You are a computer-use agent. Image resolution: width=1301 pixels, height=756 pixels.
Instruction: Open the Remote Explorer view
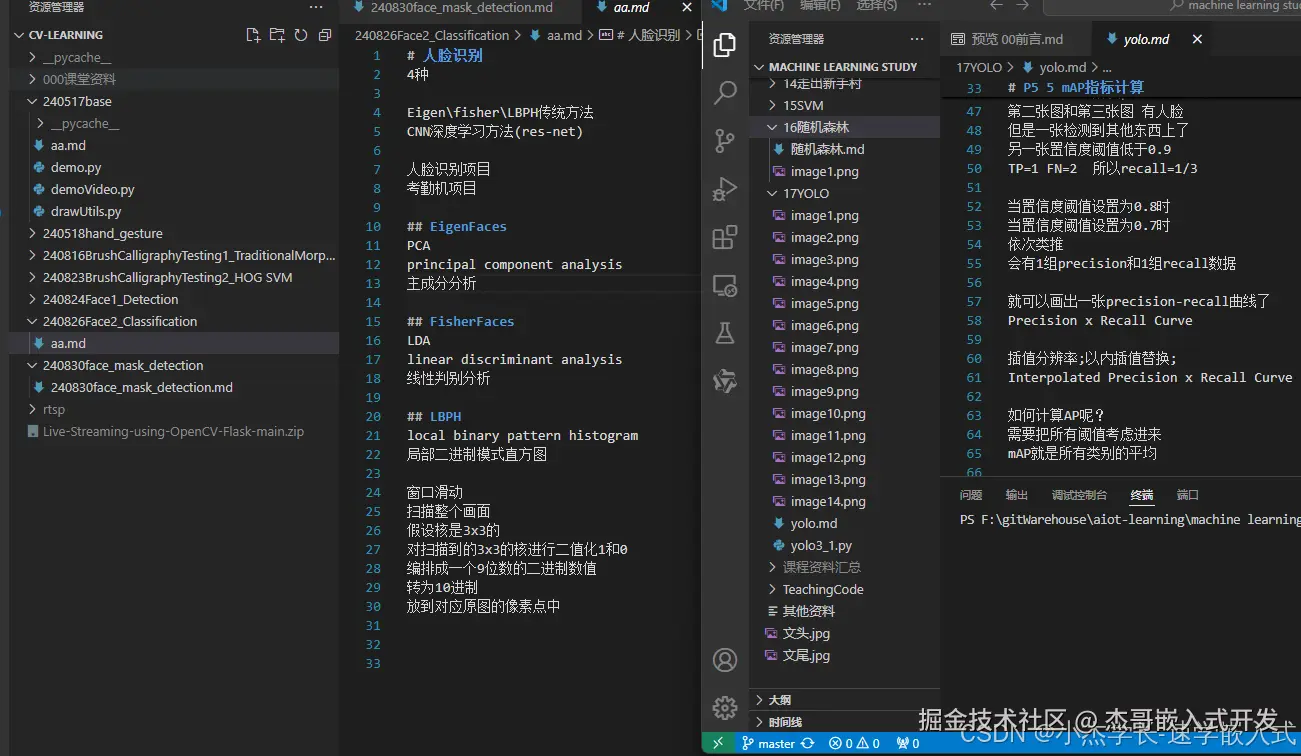[x=724, y=285]
